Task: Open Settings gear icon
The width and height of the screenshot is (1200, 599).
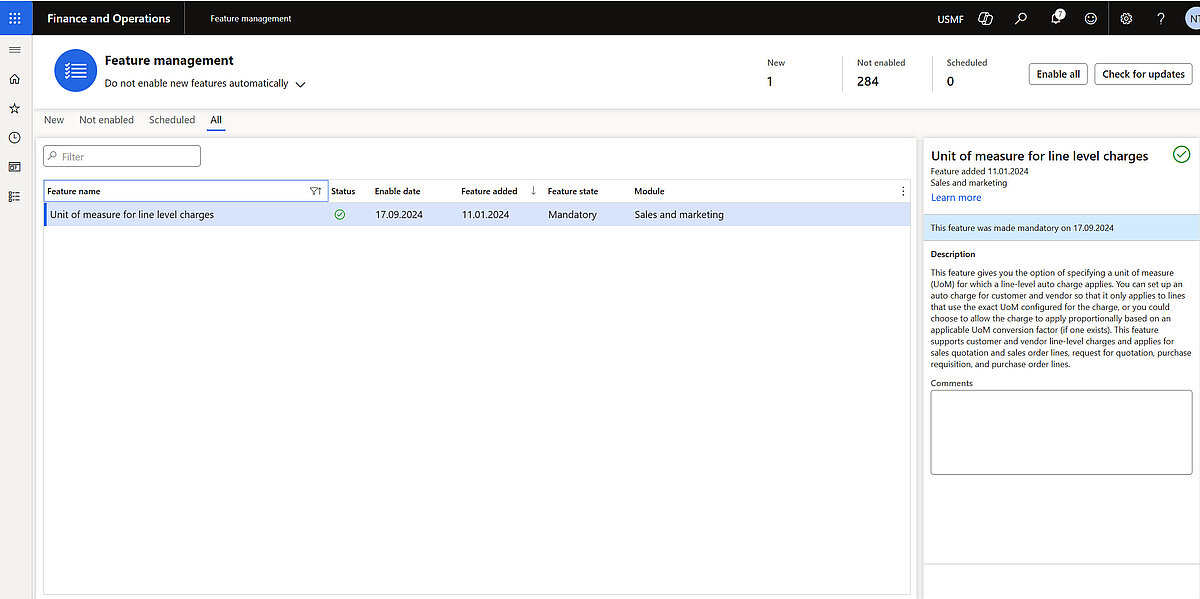Action: coord(1126,18)
